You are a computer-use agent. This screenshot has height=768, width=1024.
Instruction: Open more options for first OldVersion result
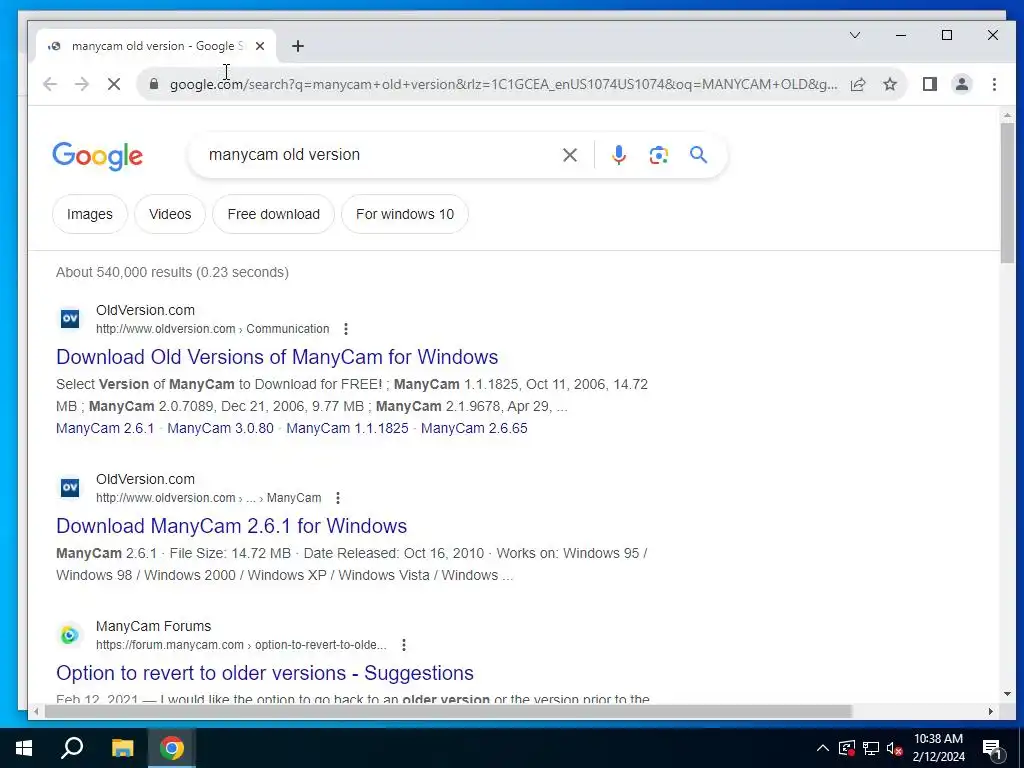click(x=346, y=329)
